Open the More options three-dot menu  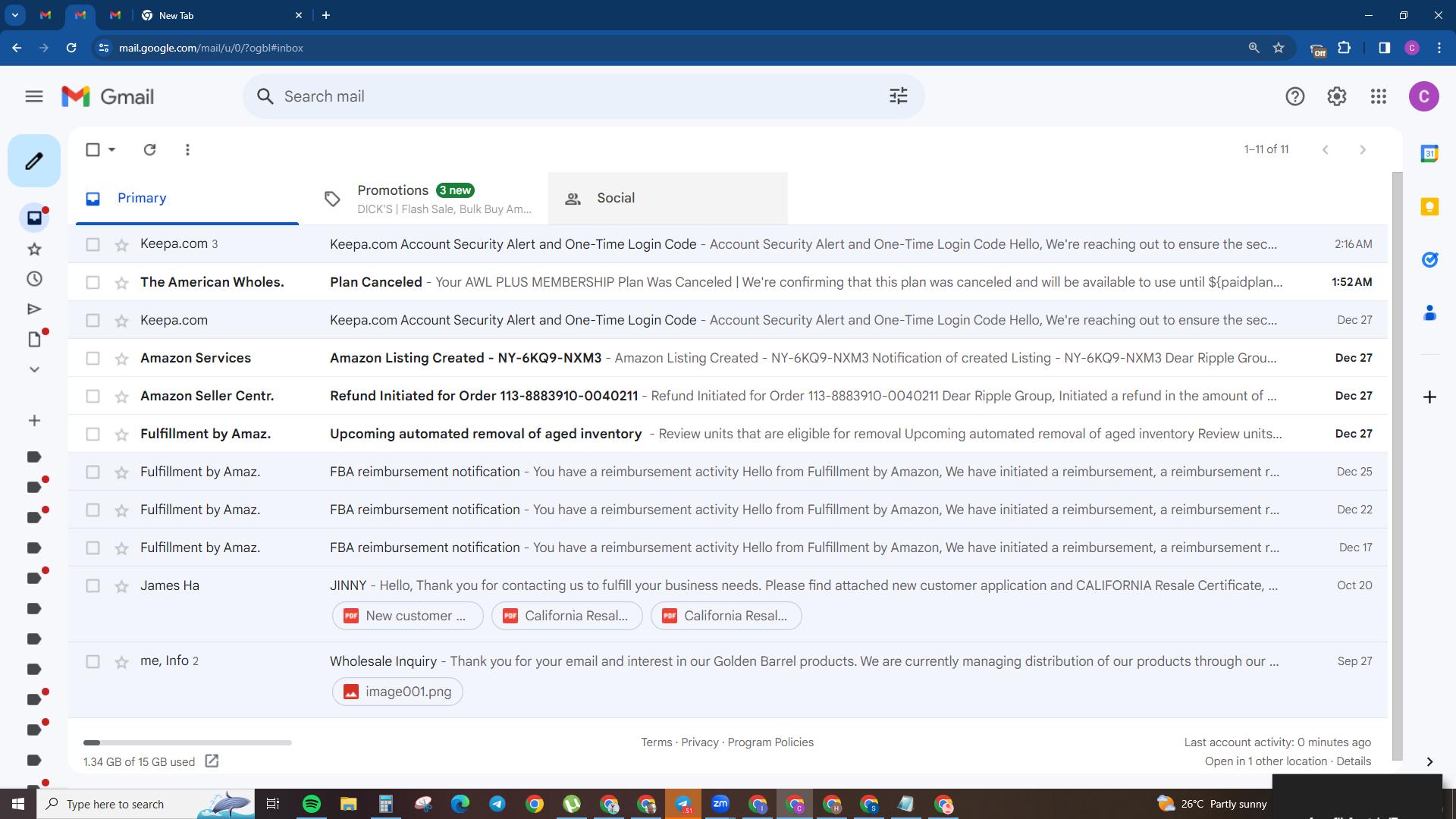(187, 149)
